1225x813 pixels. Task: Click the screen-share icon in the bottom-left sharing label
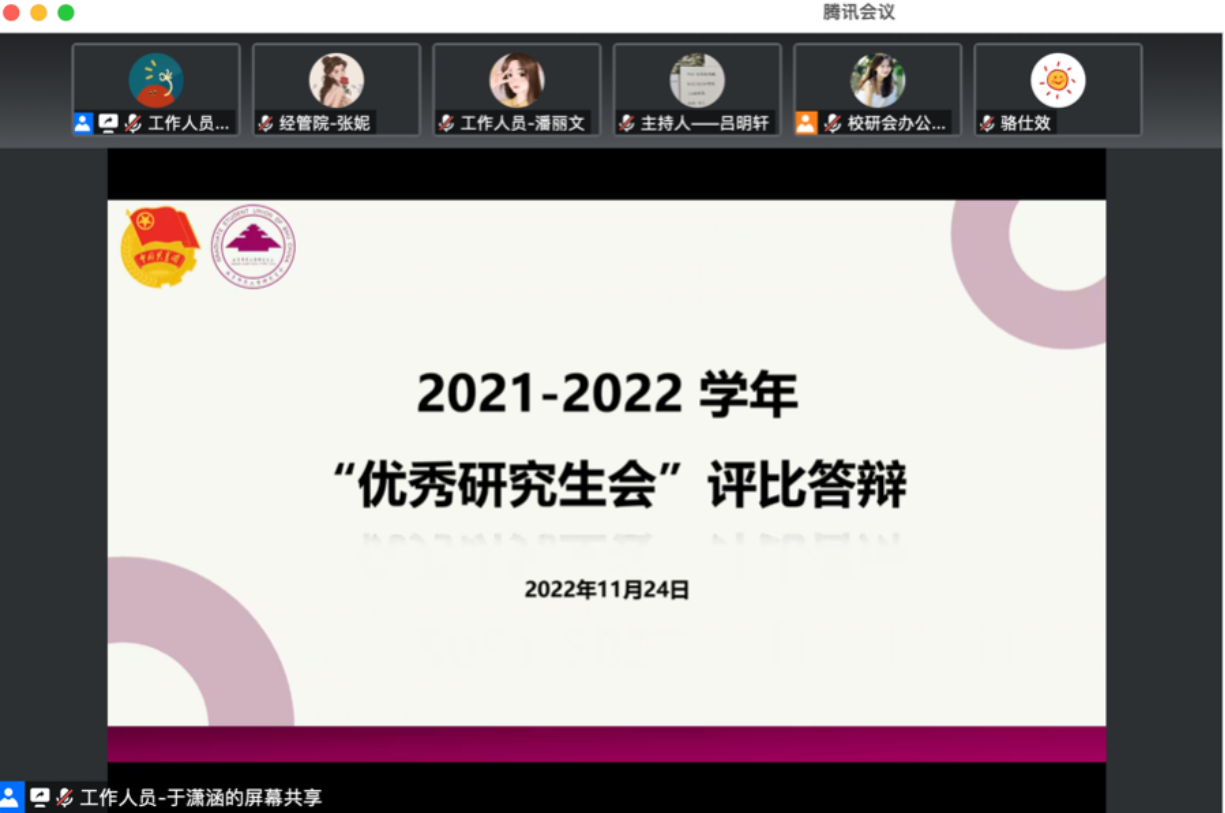40,797
